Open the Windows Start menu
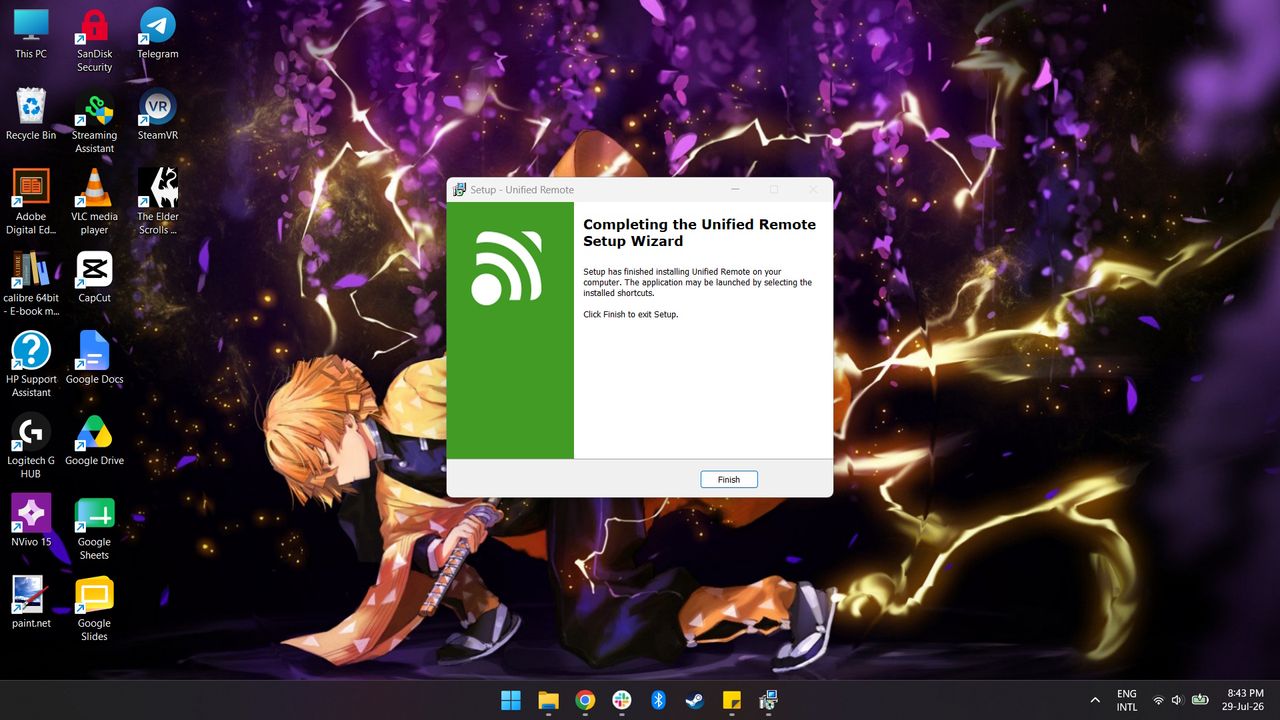This screenshot has height=720, width=1280. point(511,700)
